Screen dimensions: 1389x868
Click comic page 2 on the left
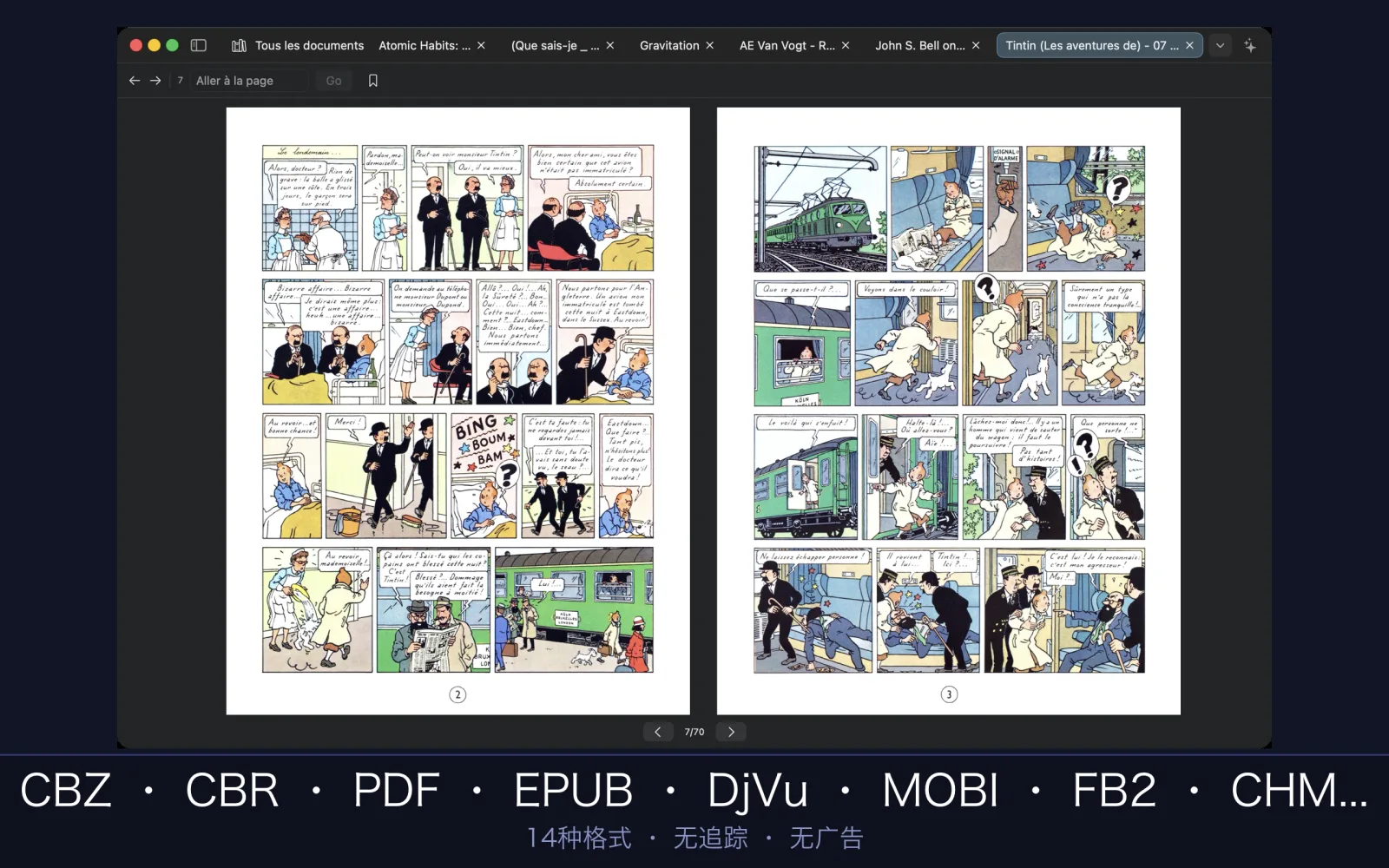pyautogui.click(x=458, y=411)
